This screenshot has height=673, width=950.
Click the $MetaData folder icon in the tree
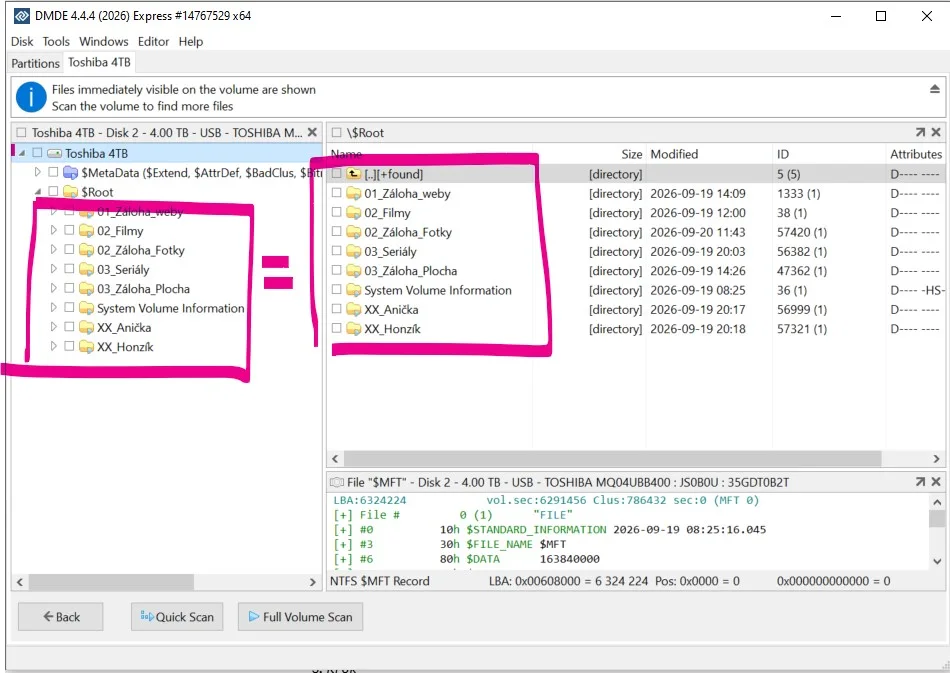[x=70, y=173]
